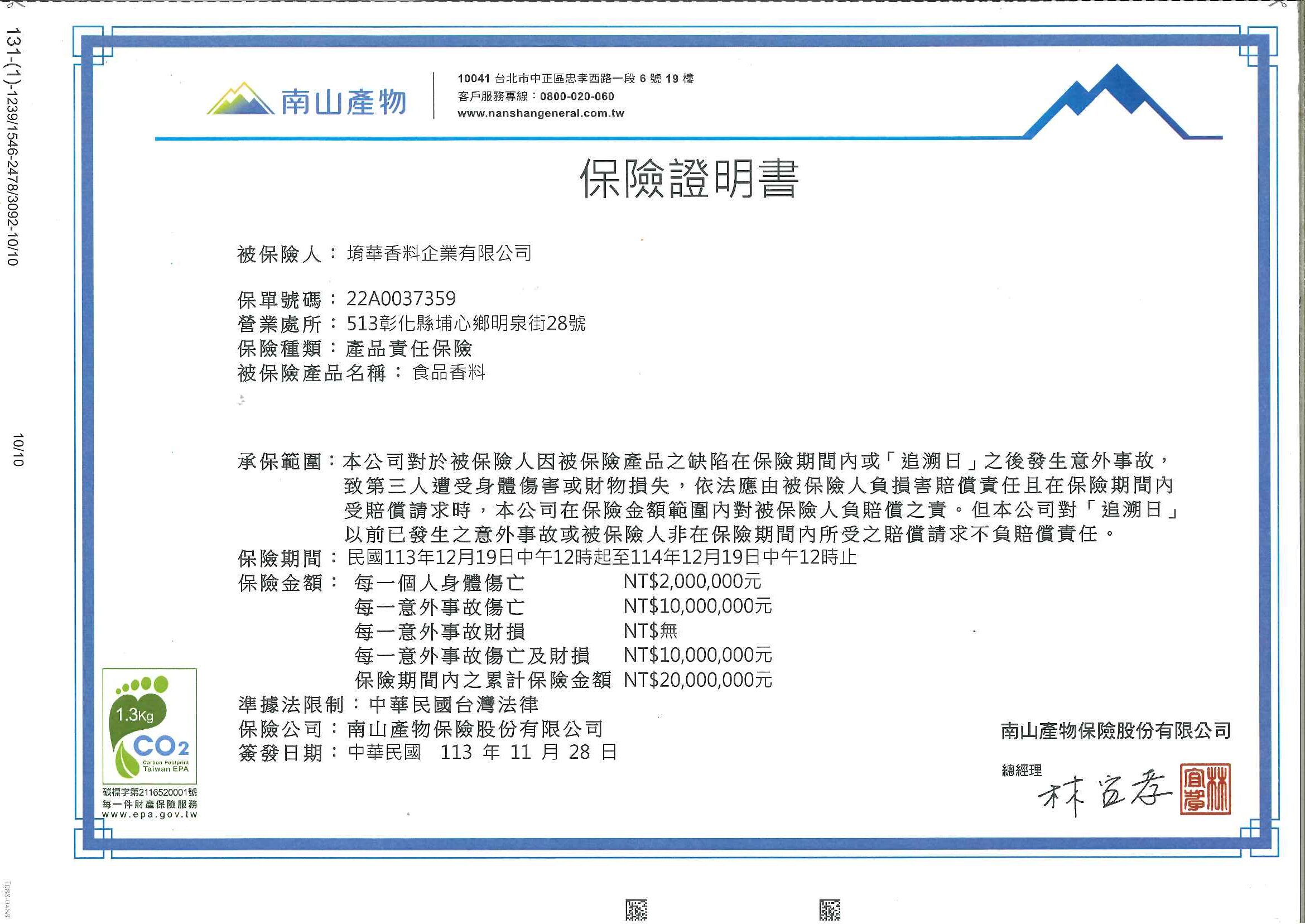Open the www.nanshangeneral.com.tw website link
Screen dimensions: 1305x924
point(541,113)
